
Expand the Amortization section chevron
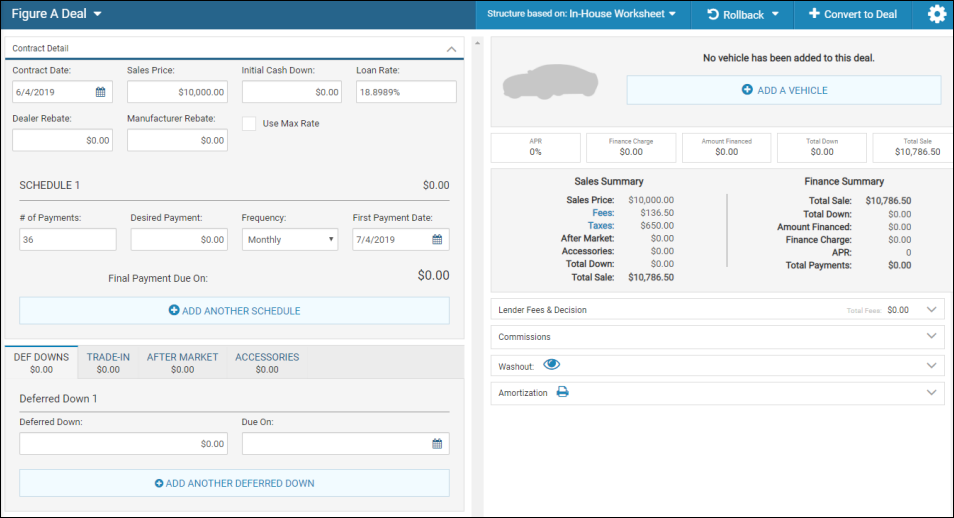931,392
